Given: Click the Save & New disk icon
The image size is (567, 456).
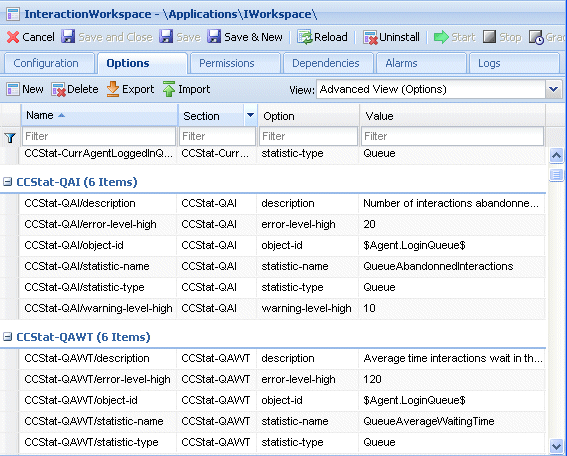Looking at the screenshot, I should (214, 37).
